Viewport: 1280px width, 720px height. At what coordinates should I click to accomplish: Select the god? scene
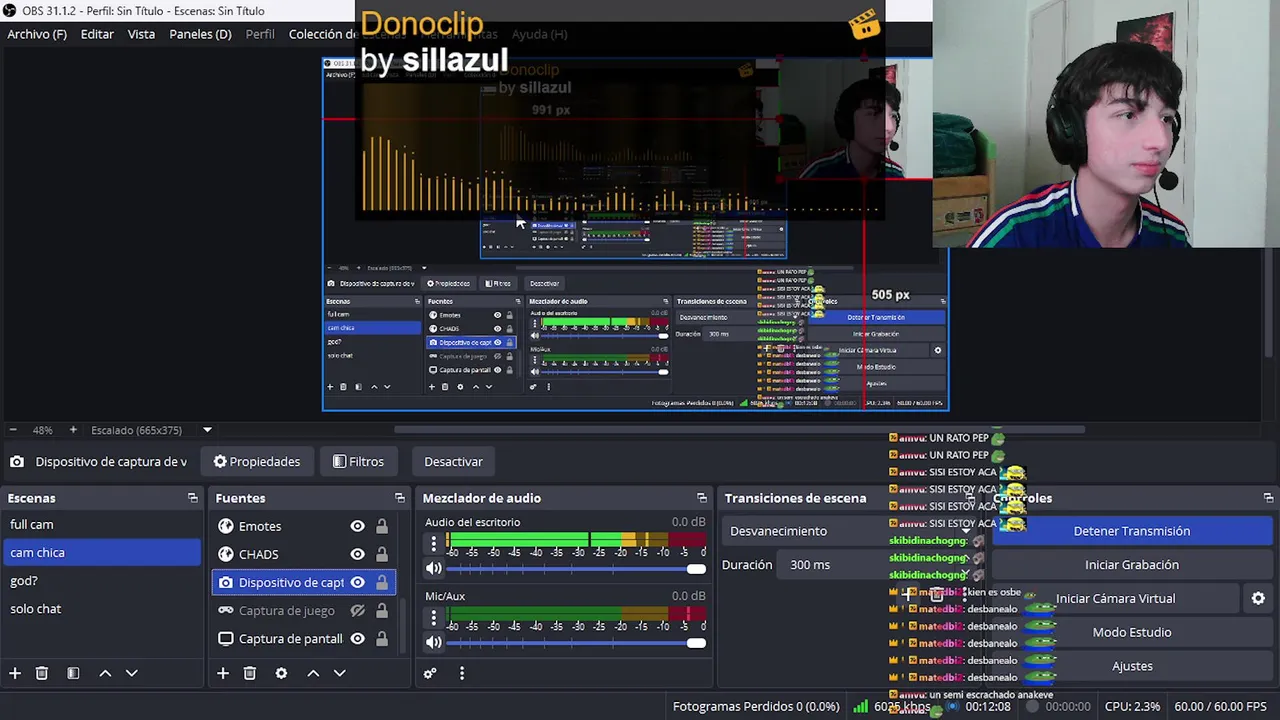pos(102,580)
